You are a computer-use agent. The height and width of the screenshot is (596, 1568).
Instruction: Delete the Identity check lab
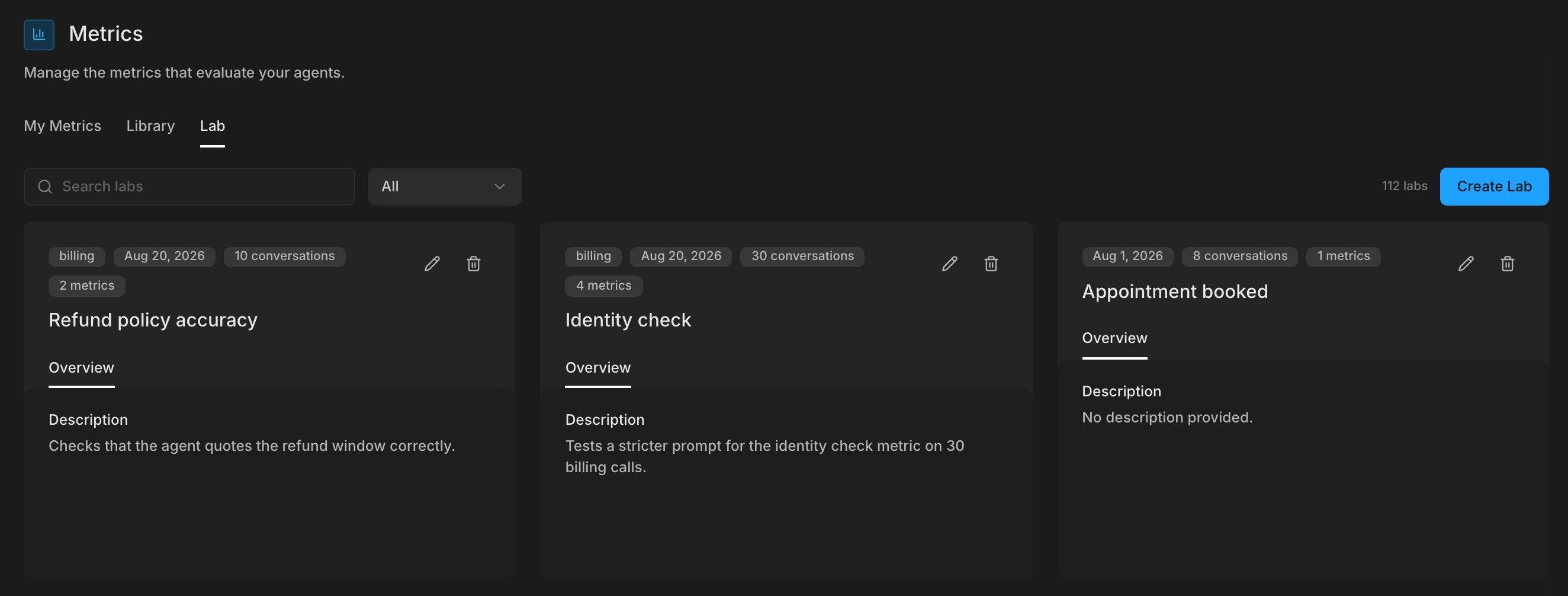pyautogui.click(x=991, y=264)
